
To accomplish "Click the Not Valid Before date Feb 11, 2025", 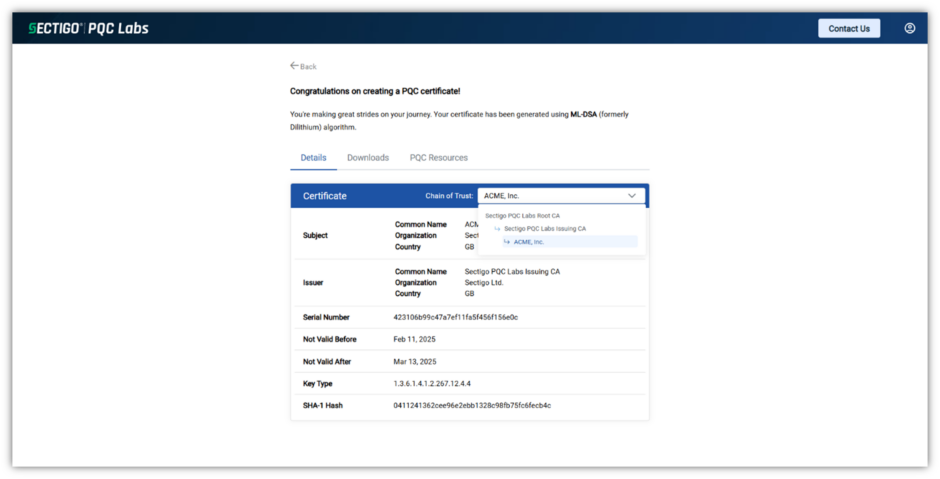I will tap(414, 339).
